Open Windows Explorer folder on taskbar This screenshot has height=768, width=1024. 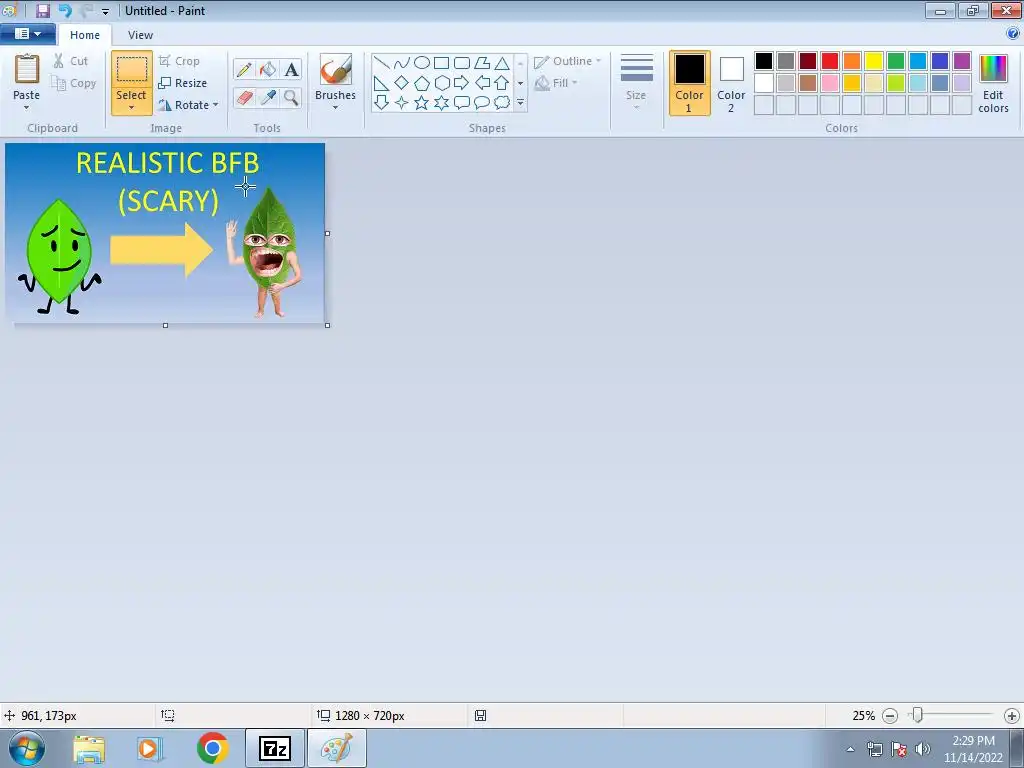[x=89, y=749]
